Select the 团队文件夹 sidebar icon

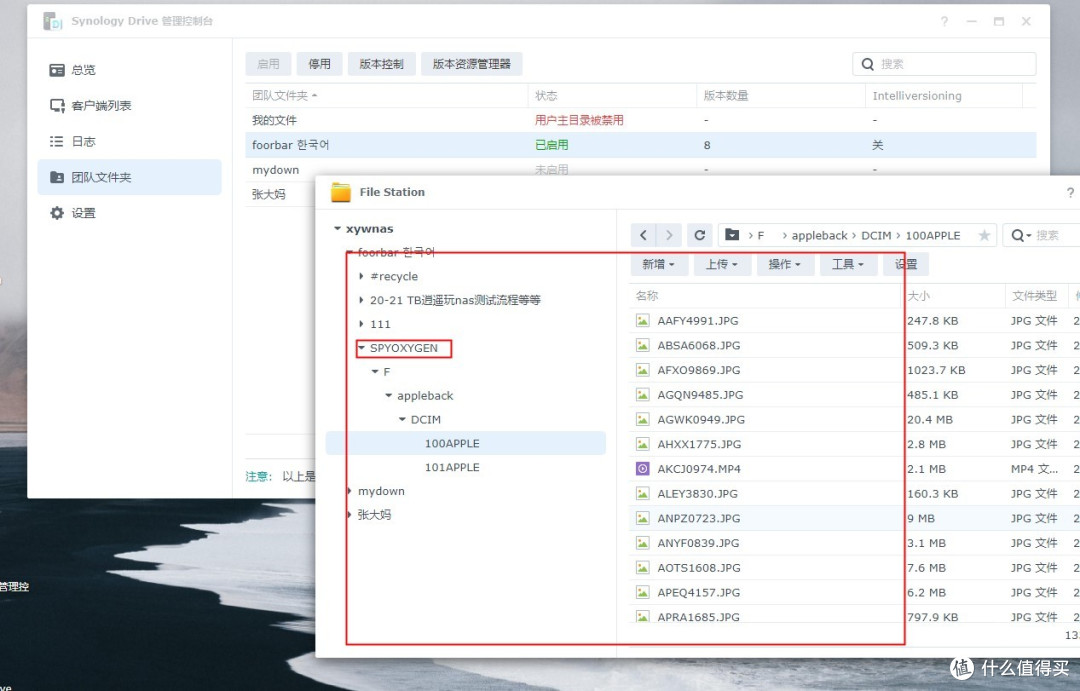pos(57,176)
